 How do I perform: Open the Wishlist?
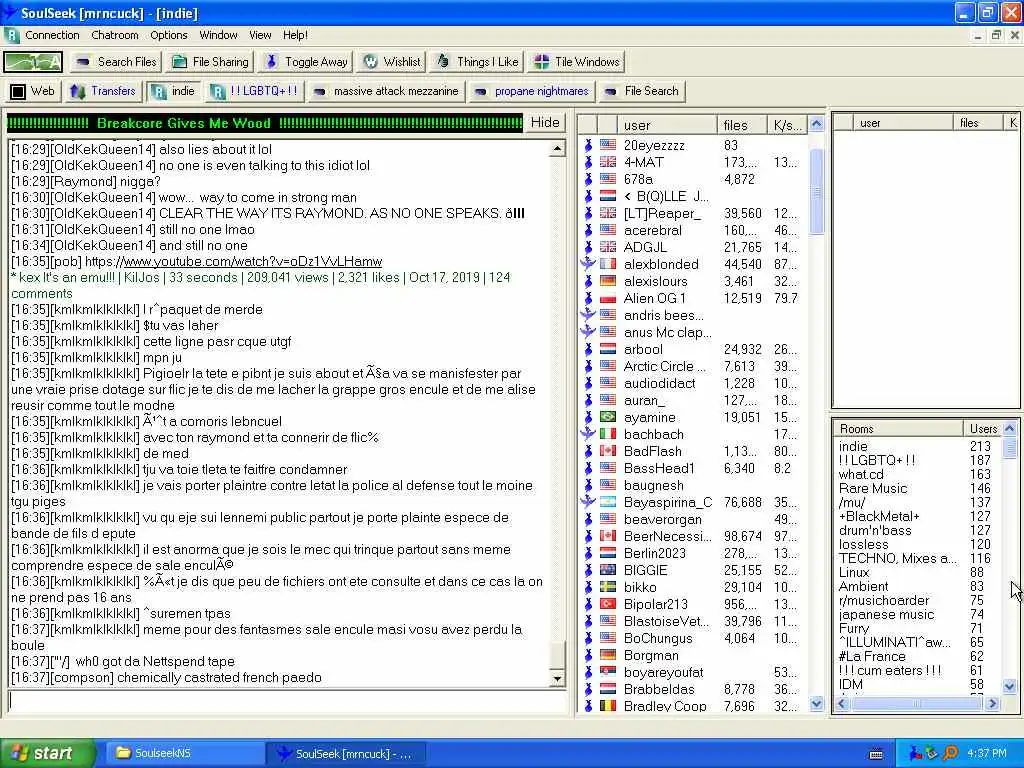click(x=392, y=62)
